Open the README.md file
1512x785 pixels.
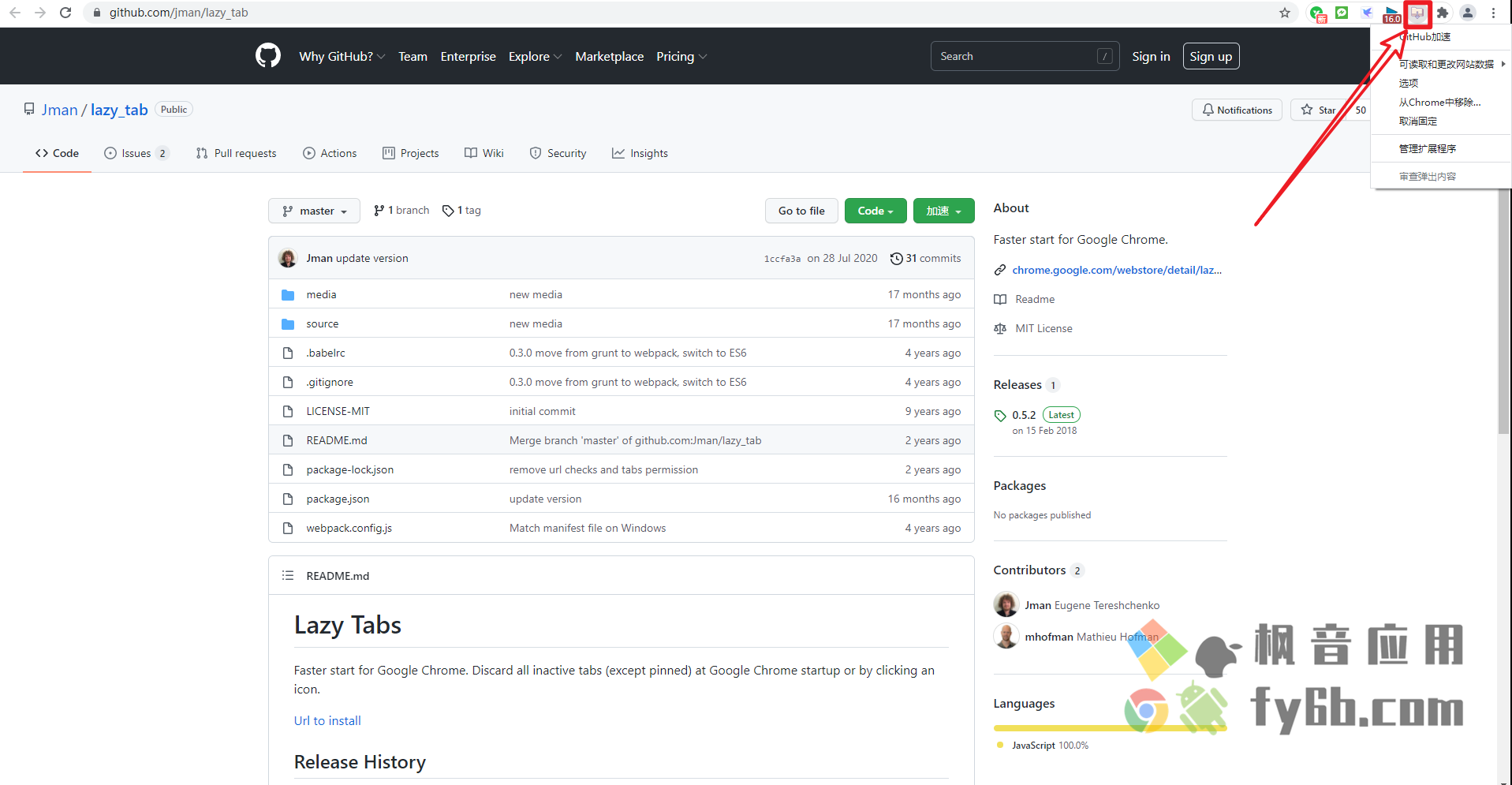337,440
